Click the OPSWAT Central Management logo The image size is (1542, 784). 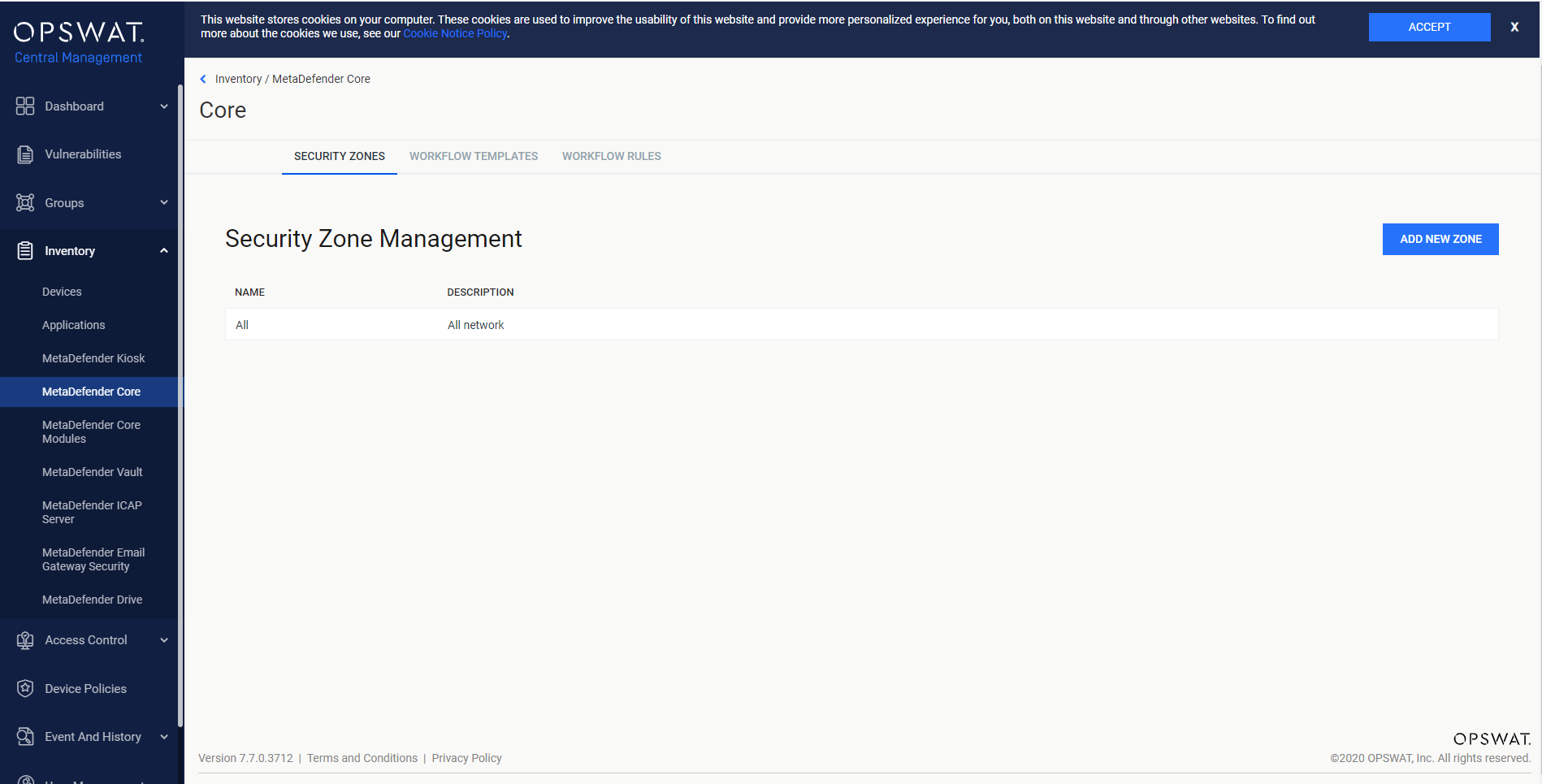click(79, 42)
